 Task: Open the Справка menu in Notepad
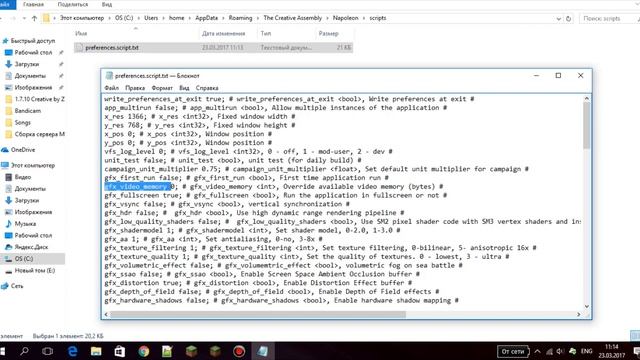207,88
